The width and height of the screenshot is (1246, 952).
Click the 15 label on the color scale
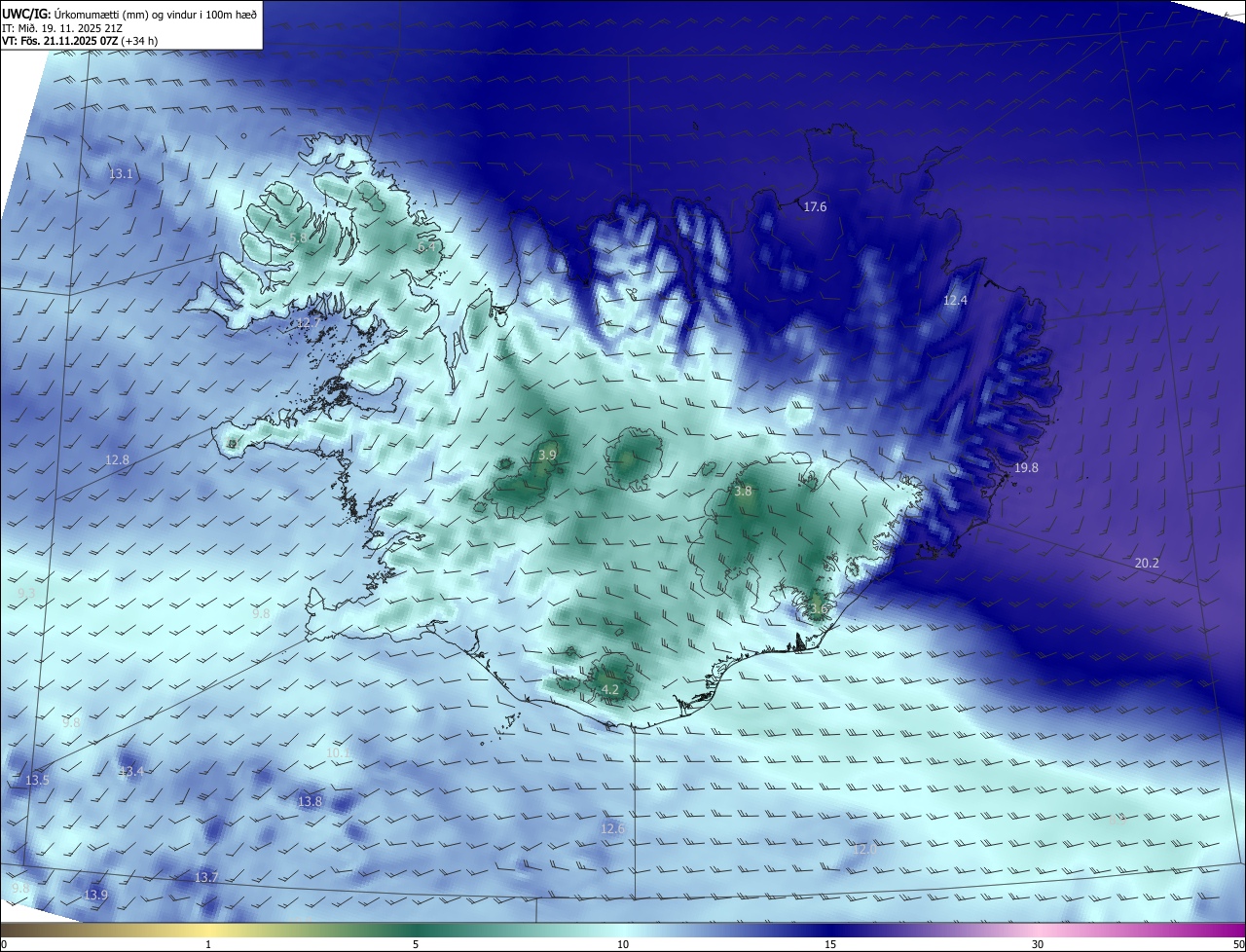(x=830, y=945)
